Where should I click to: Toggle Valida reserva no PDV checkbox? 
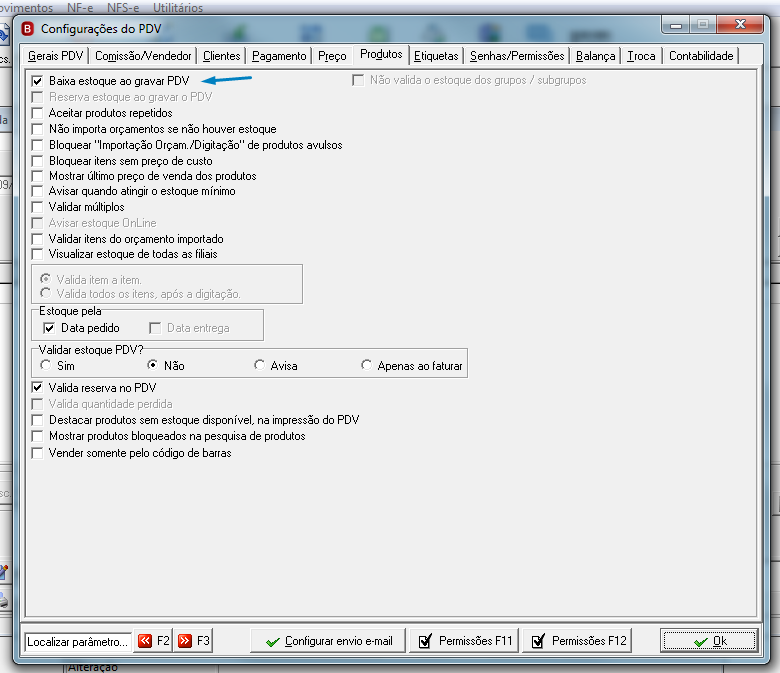tap(37, 387)
